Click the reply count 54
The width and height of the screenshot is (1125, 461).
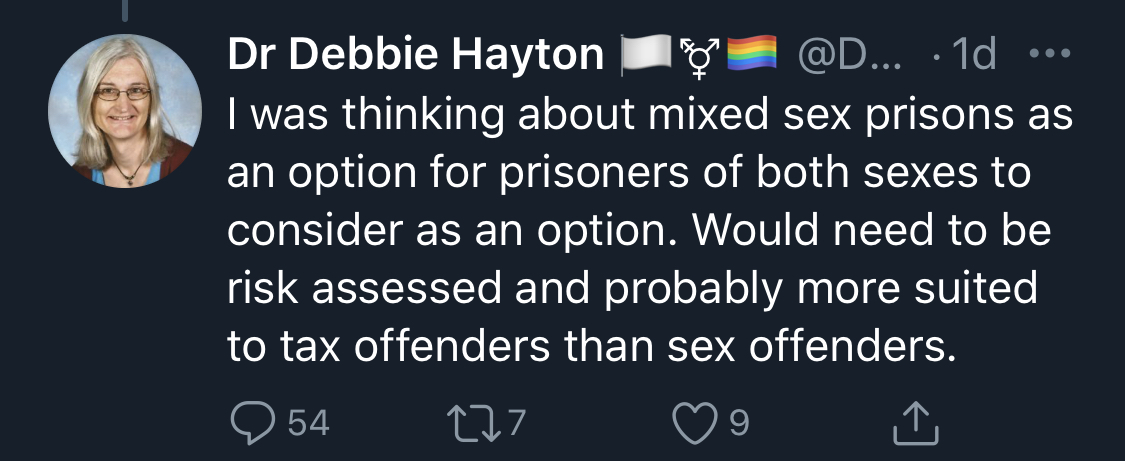(308, 425)
